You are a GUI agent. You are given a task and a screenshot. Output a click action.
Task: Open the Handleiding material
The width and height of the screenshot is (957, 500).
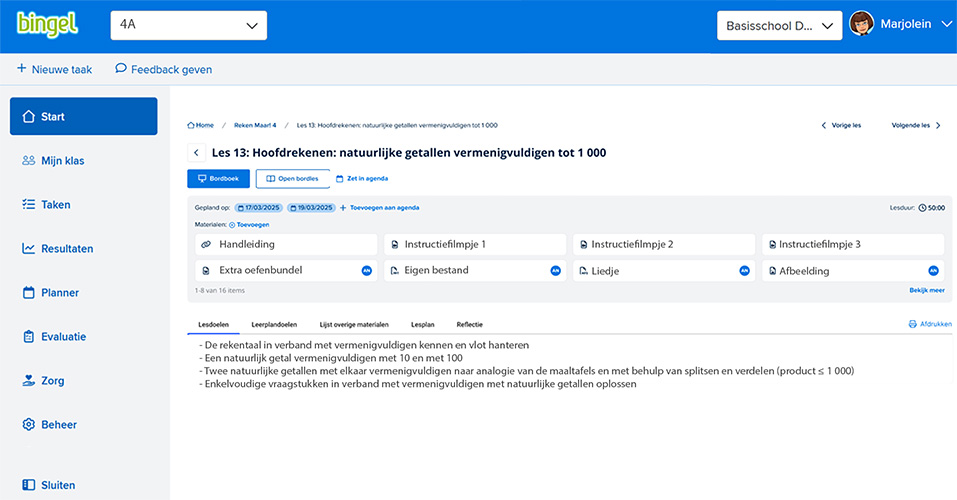click(286, 244)
